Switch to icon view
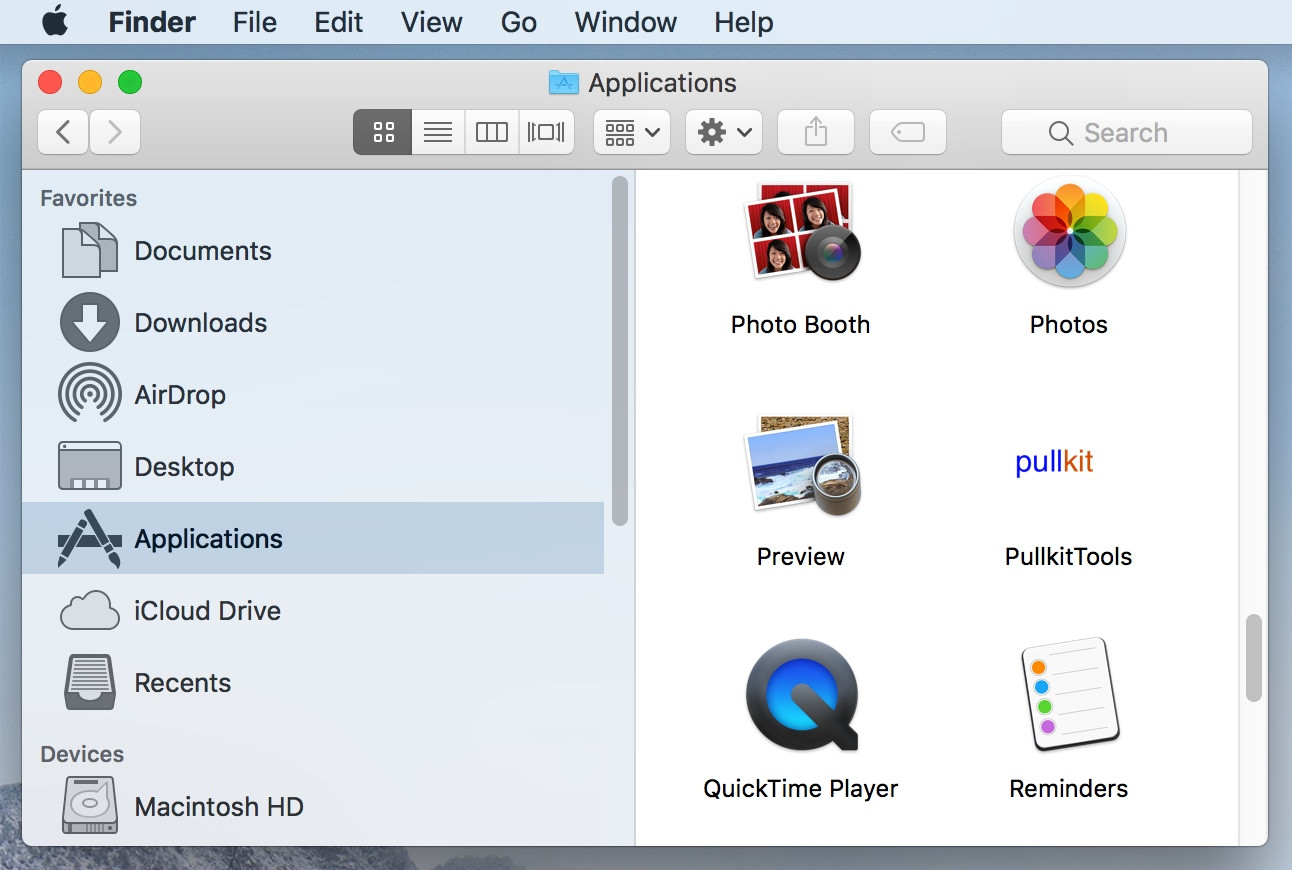Image resolution: width=1292 pixels, height=870 pixels. tap(383, 132)
